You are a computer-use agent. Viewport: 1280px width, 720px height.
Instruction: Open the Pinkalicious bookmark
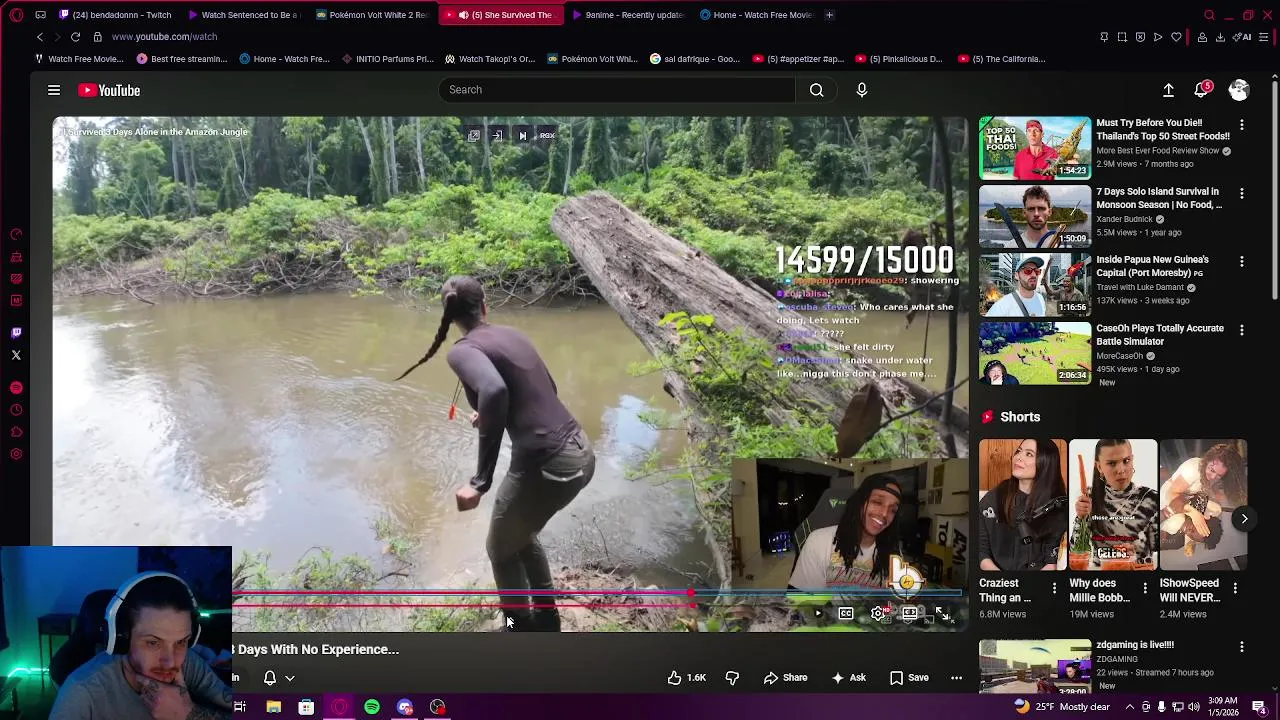[x=898, y=59]
